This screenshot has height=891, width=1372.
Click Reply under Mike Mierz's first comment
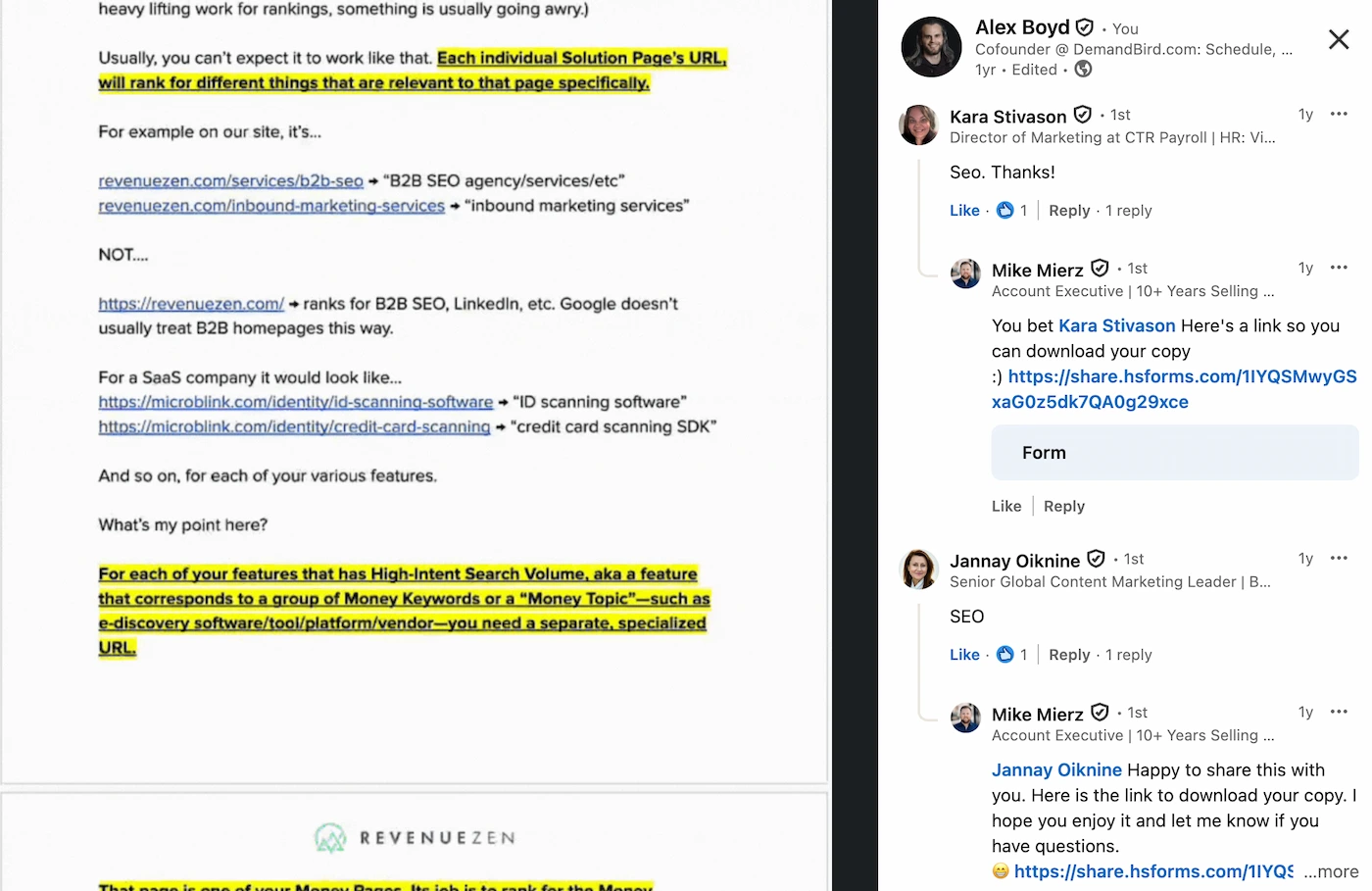1063,506
